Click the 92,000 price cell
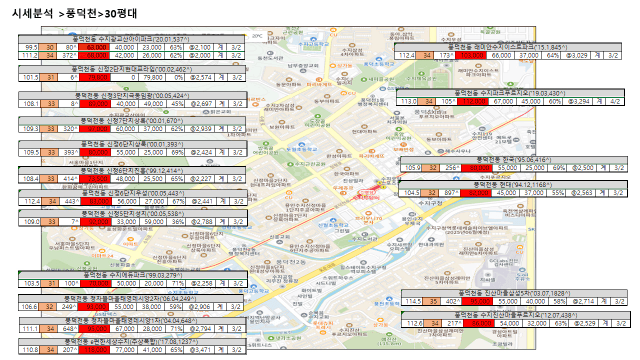640x360 pixels. [x=96, y=222]
